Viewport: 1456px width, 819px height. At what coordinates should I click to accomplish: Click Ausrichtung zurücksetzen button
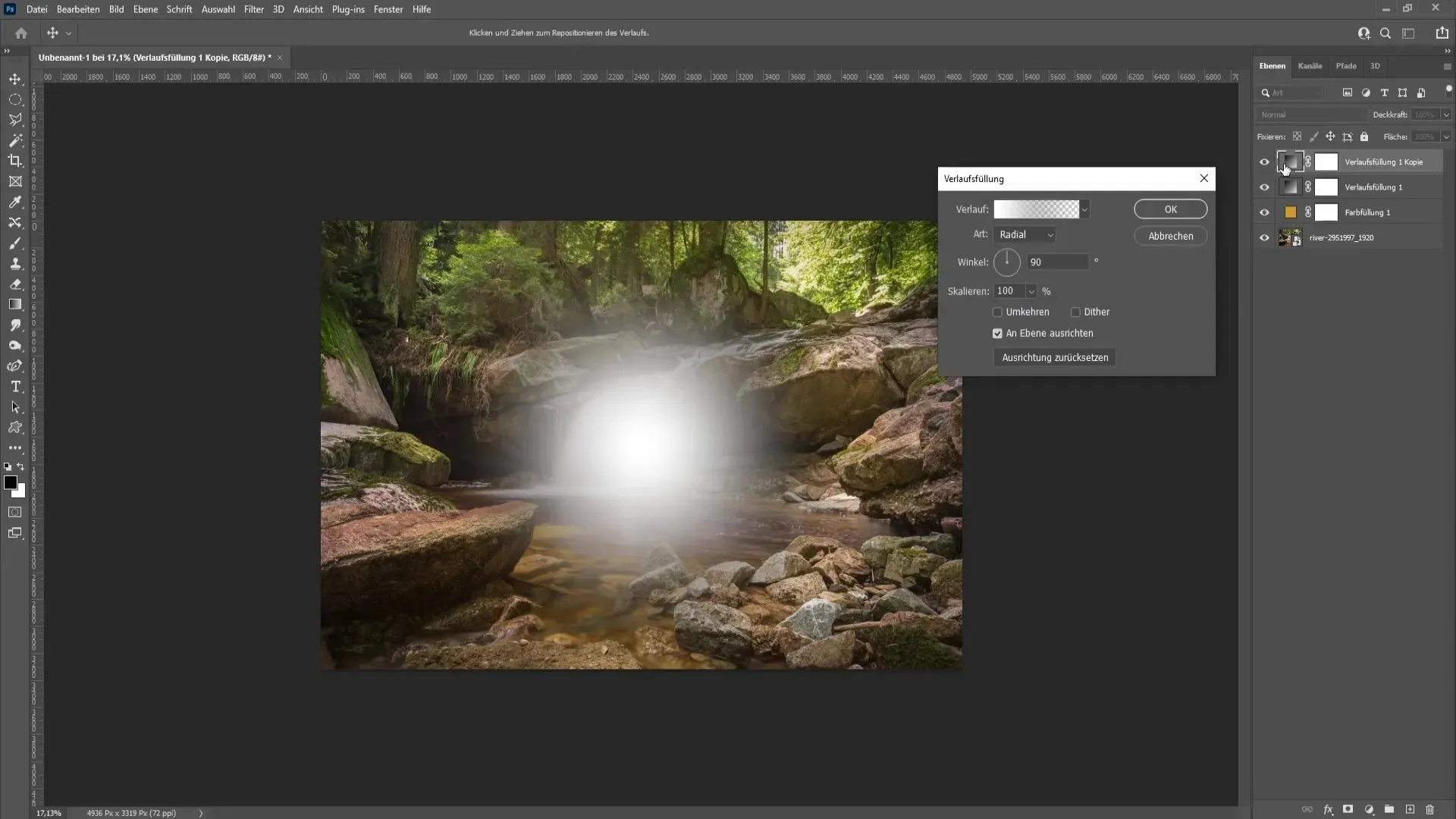[x=1054, y=357]
